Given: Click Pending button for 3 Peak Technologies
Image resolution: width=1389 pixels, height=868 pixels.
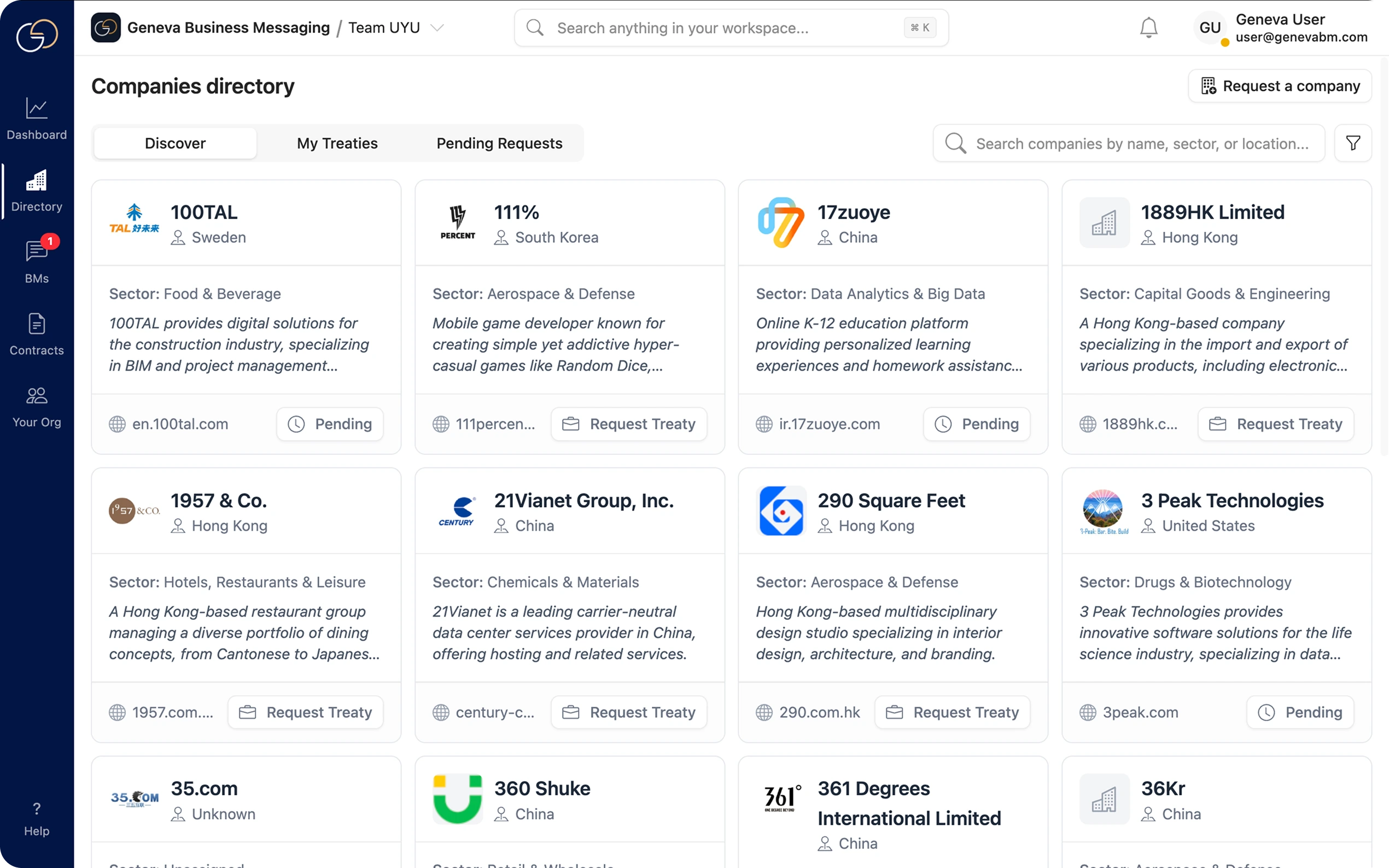Looking at the screenshot, I should (1300, 712).
